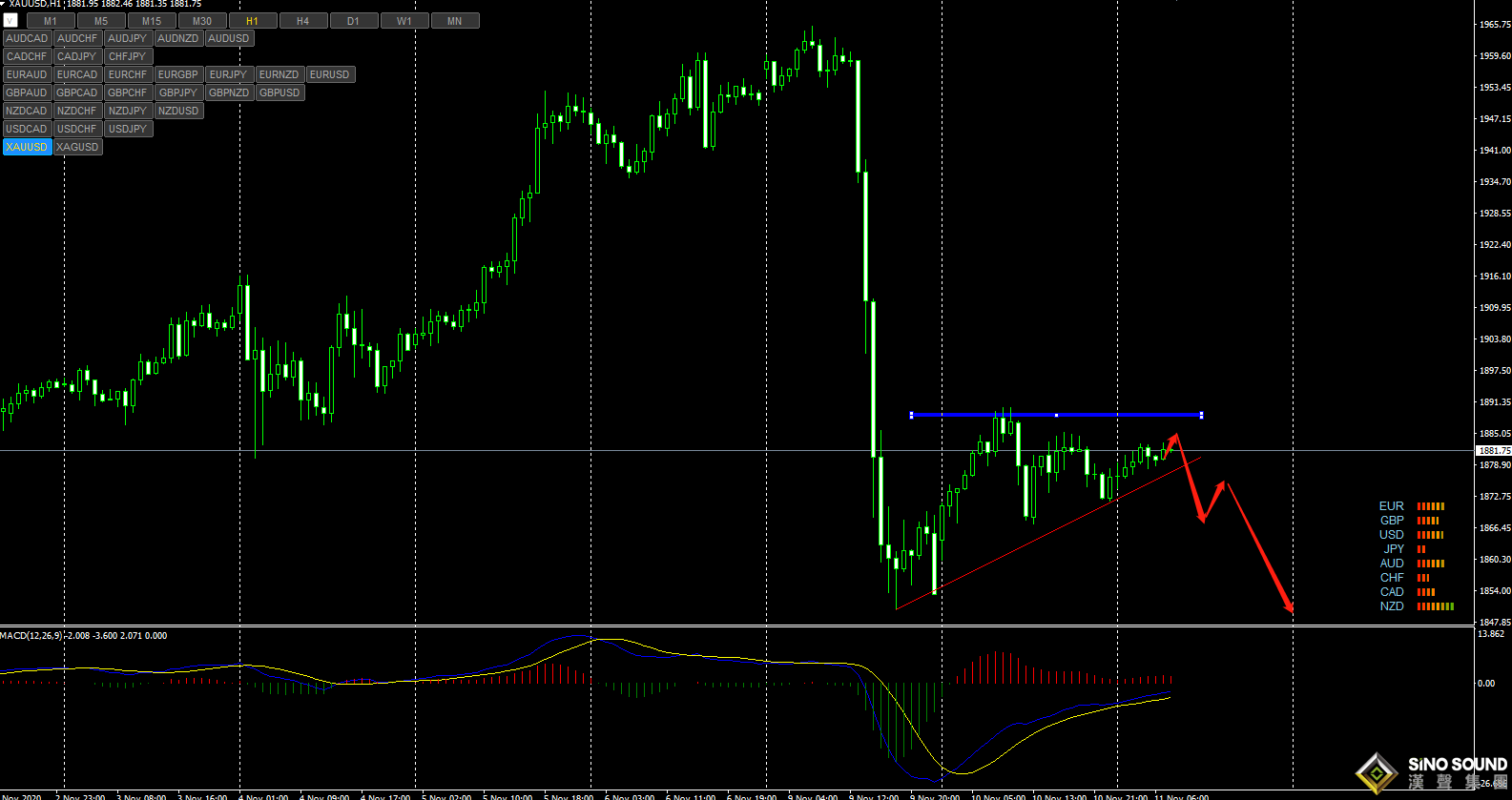Select the NZDUSD pair button
Screen dimensions: 1512x800
tap(178, 111)
